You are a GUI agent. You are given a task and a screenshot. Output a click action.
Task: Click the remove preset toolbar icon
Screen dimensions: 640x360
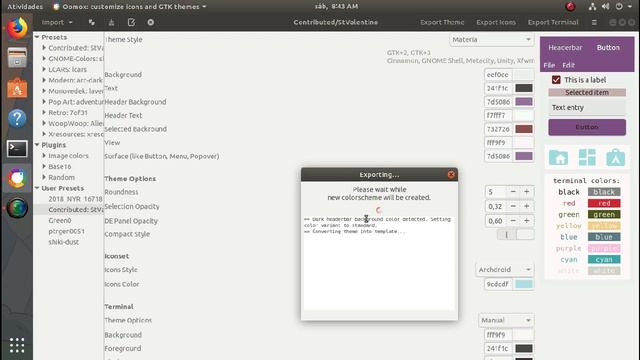coord(151,22)
